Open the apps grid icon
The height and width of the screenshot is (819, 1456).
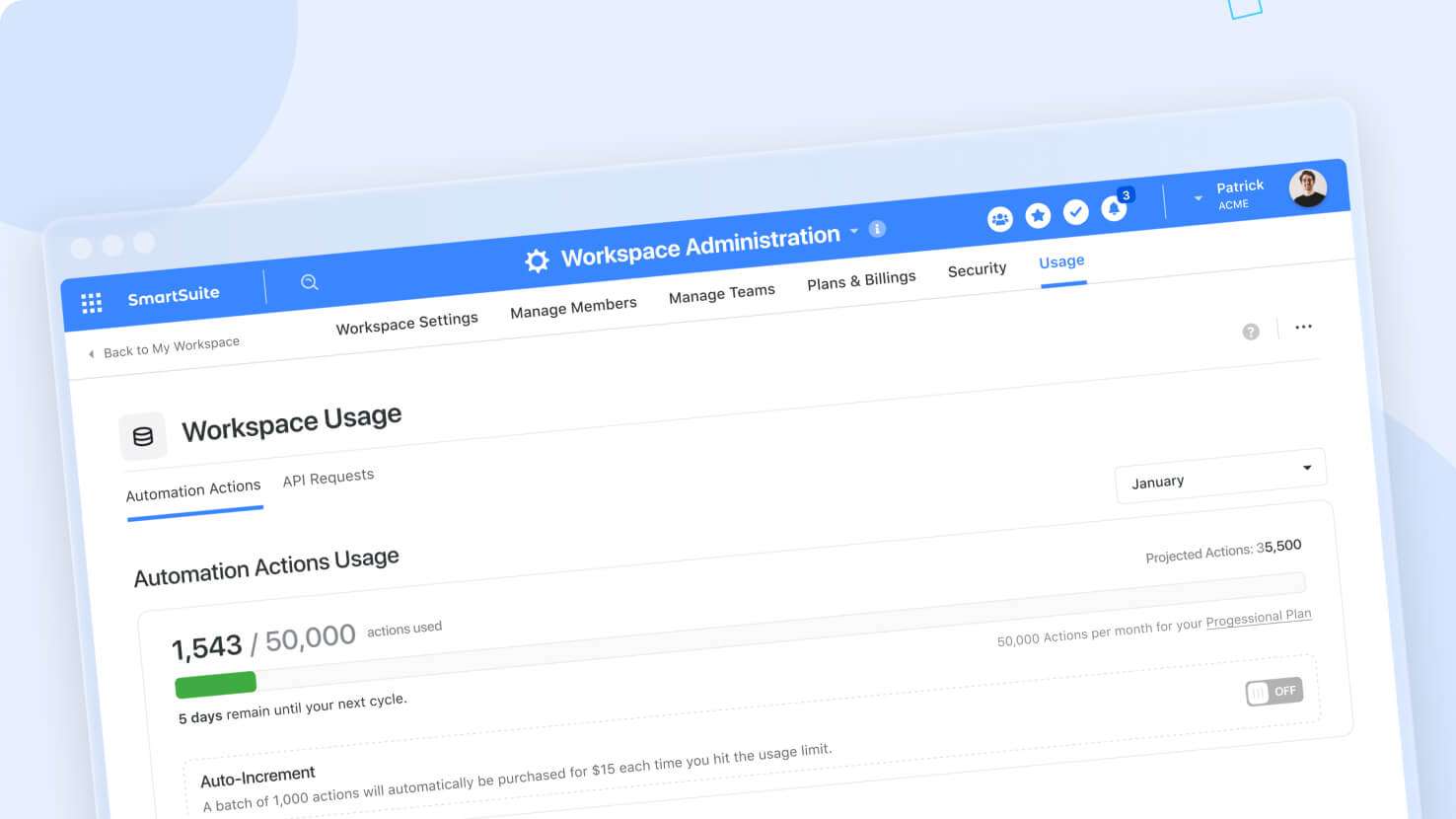click(x=92, y=303)
